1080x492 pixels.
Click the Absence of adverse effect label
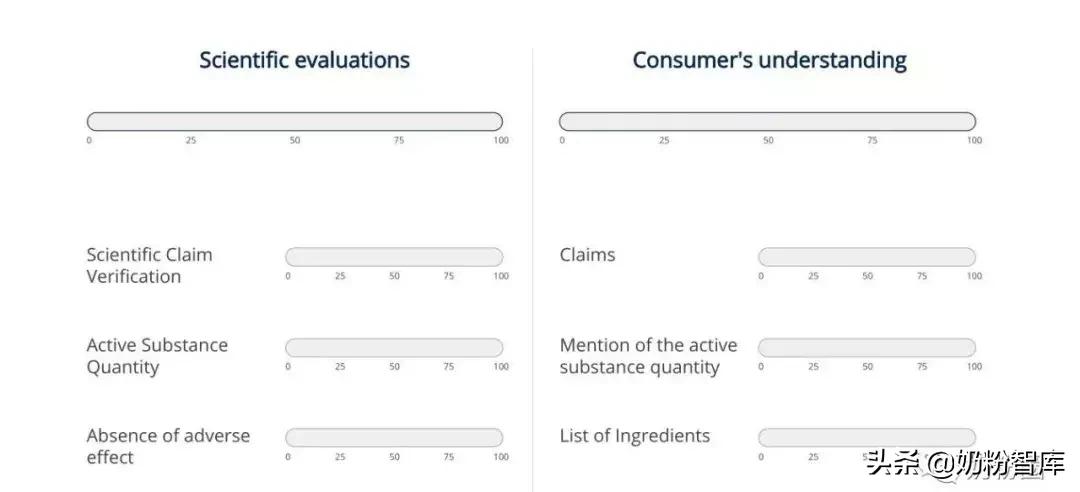168,446
